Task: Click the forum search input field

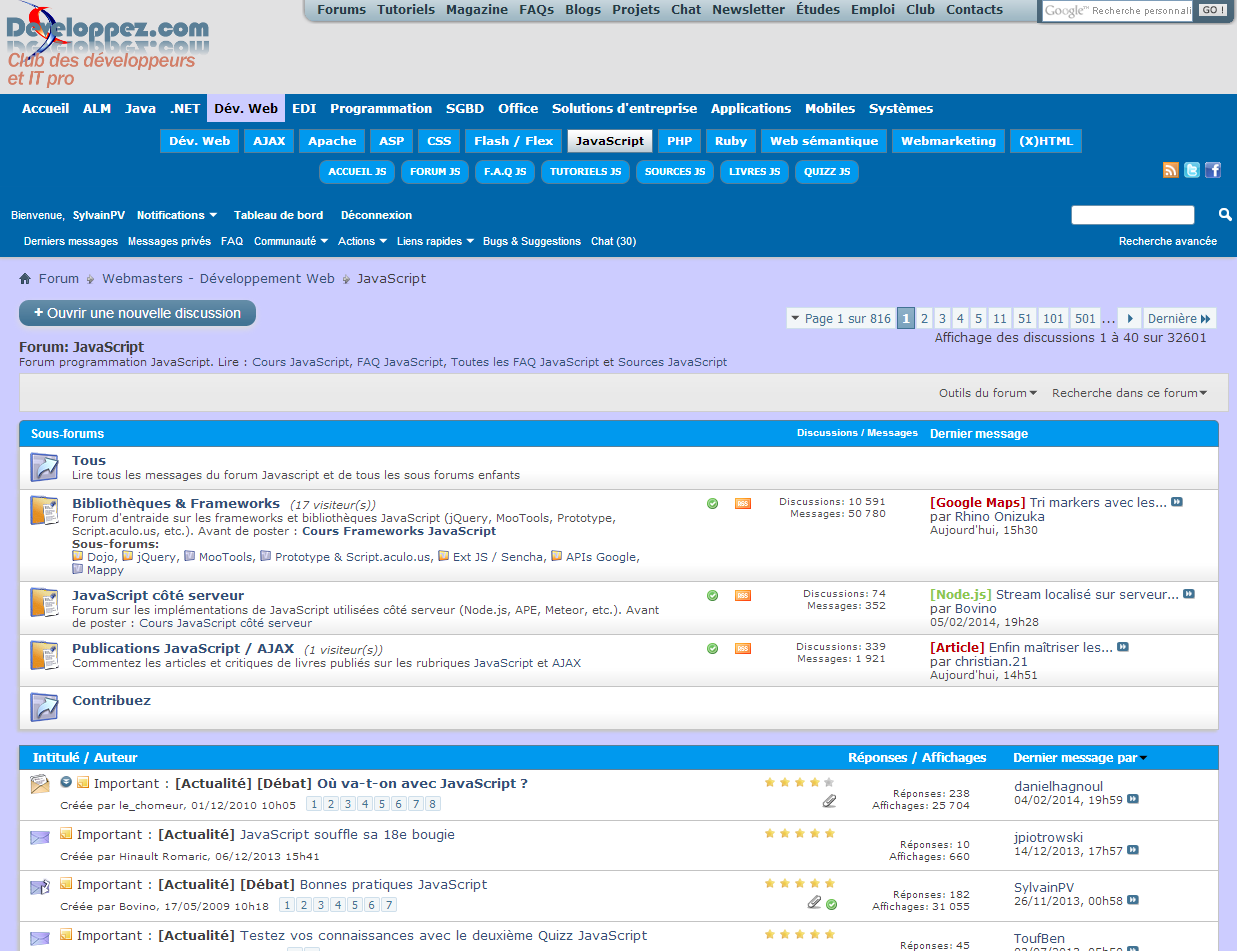Action: (1133, 214)
